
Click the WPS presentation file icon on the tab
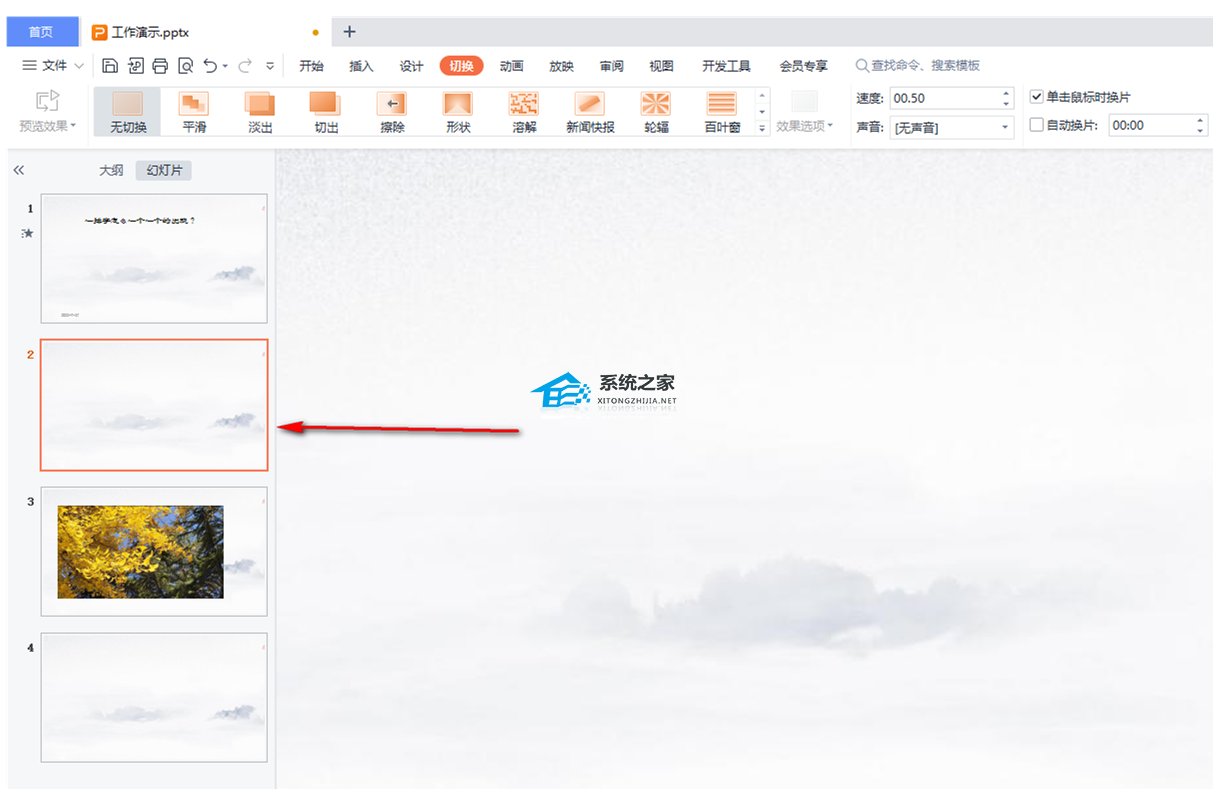[99, 32]
